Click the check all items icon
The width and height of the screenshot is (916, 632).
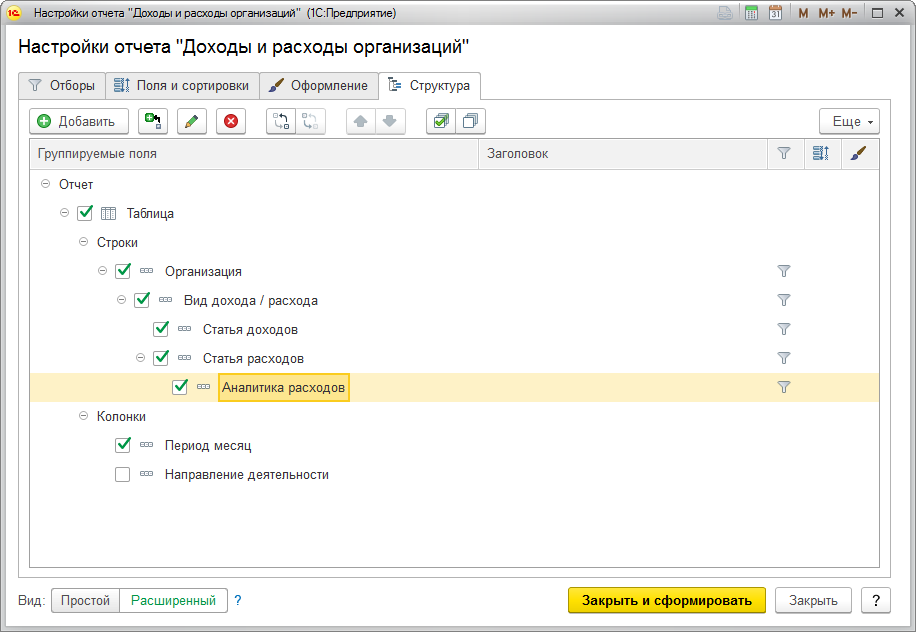coord(441,121)
